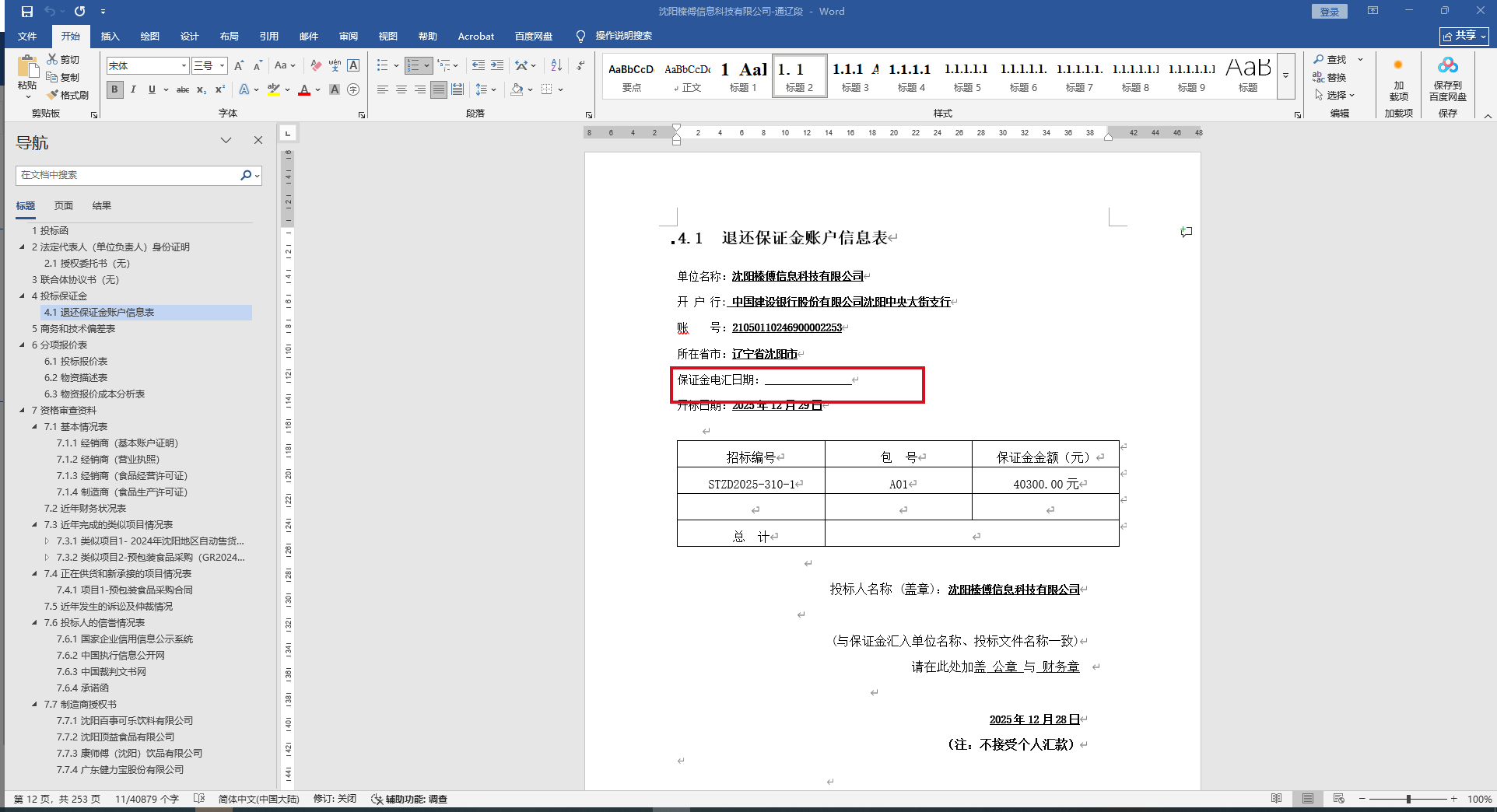The height and width of the screenshot is (812, 1497).
Task: Click the Format Painter (格式刷) button
Action: coord(68,95)
